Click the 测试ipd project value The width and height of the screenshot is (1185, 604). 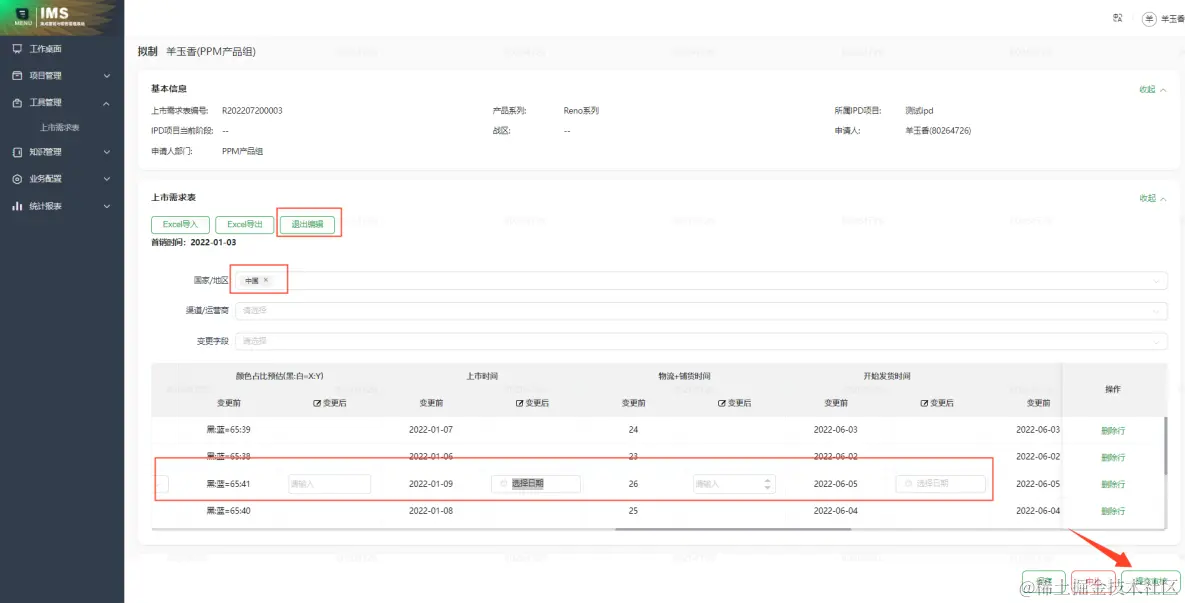[x=919, y=110]
